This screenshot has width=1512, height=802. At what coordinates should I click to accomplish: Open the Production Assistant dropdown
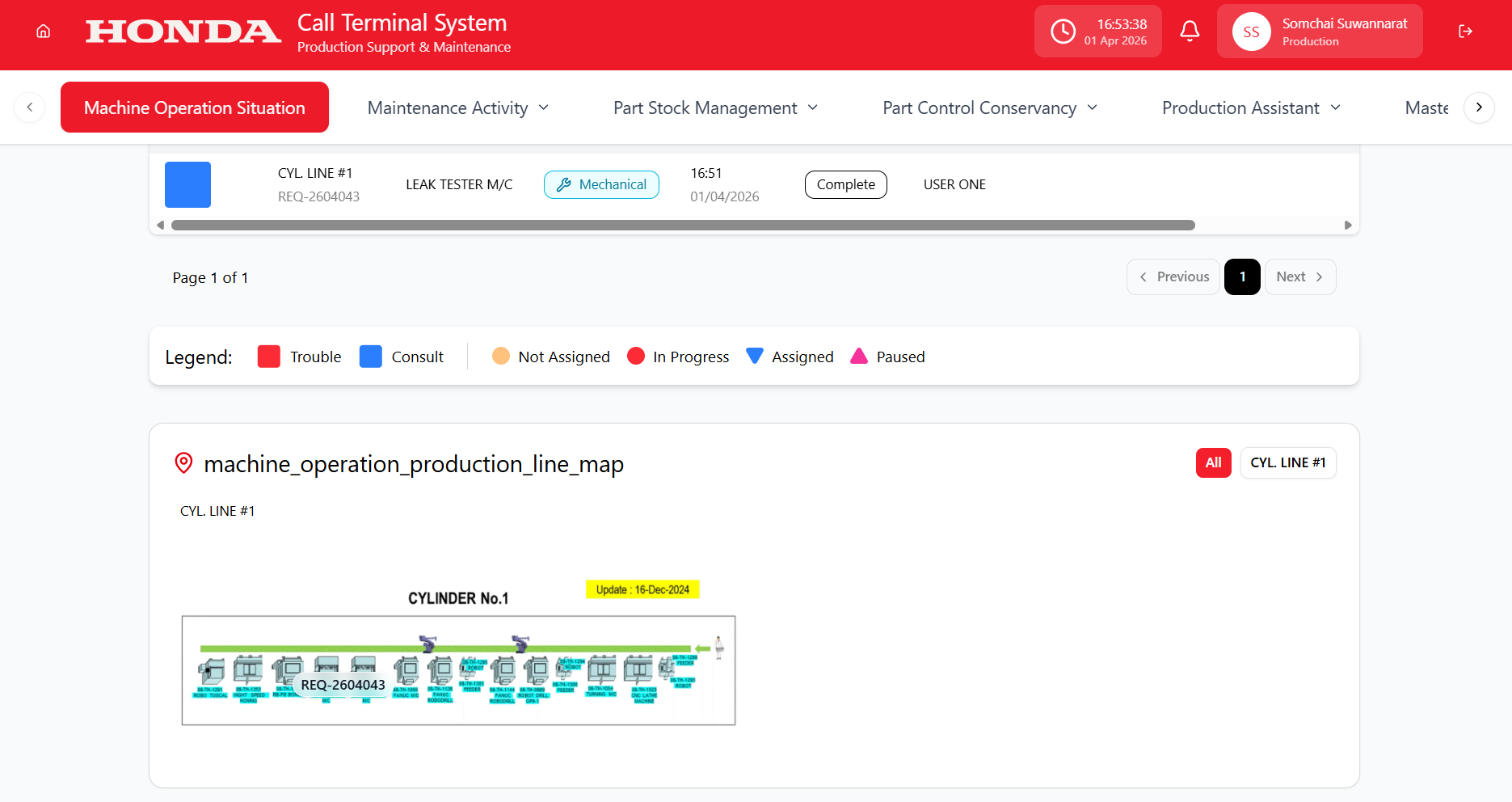(1251, 108)
